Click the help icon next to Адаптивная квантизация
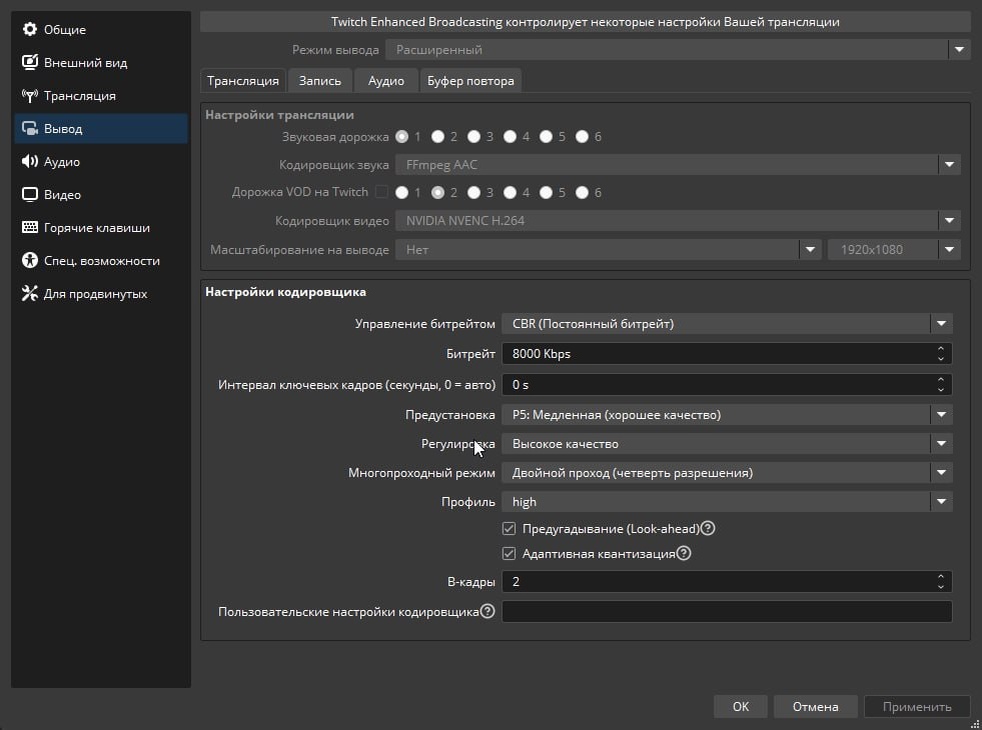The height and width of the screenshot is (730, 982). tap(684, 553)
